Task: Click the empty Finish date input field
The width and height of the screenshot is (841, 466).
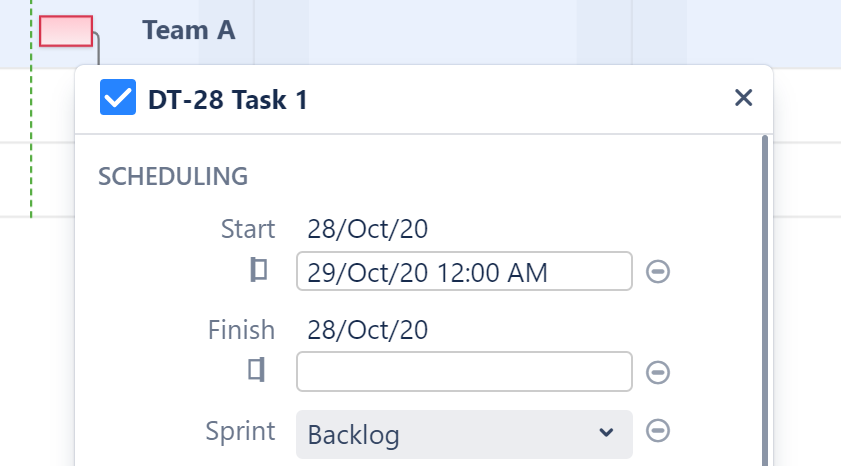Action: point(464,372)
